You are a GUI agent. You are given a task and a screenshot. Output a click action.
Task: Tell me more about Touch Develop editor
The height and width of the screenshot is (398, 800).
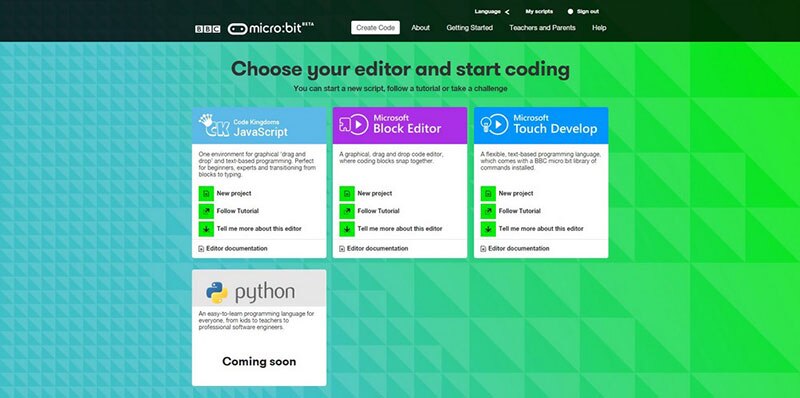(x=541, y=229)
